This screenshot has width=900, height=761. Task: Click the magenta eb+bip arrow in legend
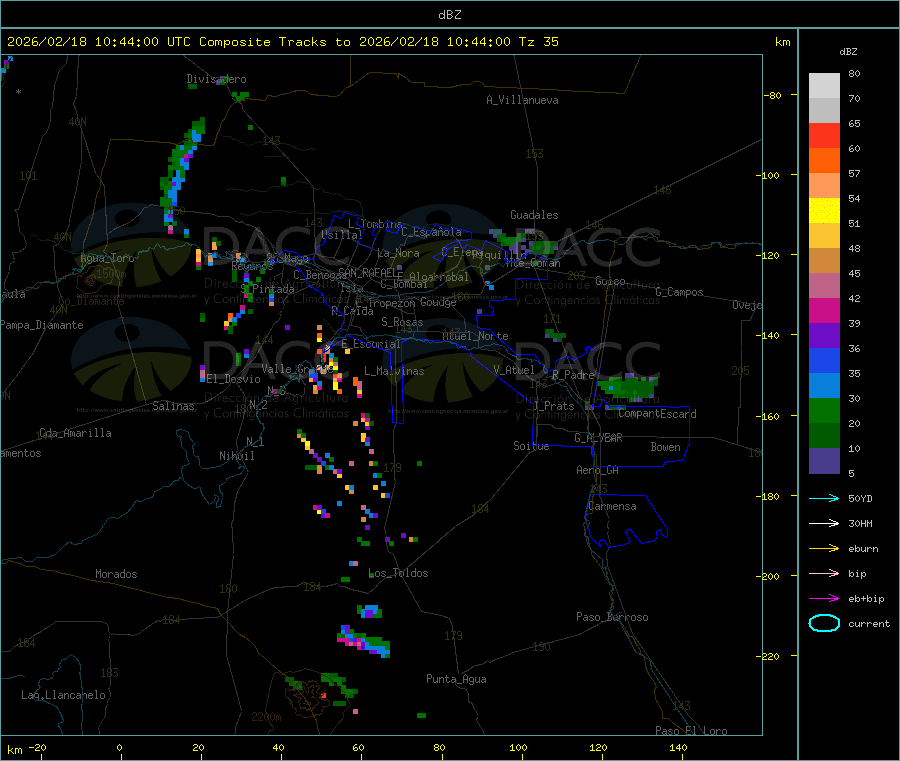click(824, 599)
